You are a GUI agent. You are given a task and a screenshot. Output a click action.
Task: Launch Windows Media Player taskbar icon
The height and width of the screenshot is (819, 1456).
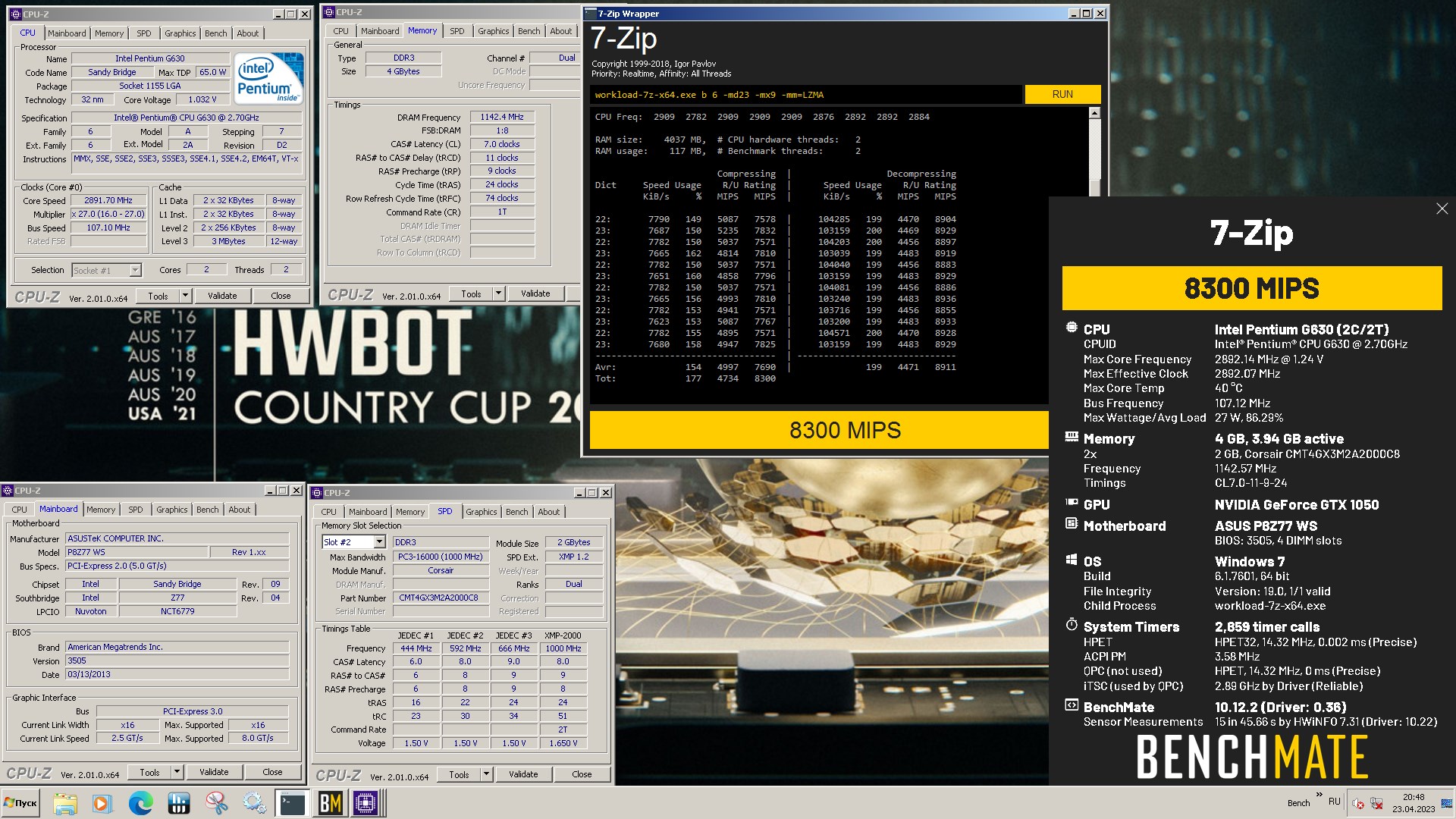click(x=102, y=803)
